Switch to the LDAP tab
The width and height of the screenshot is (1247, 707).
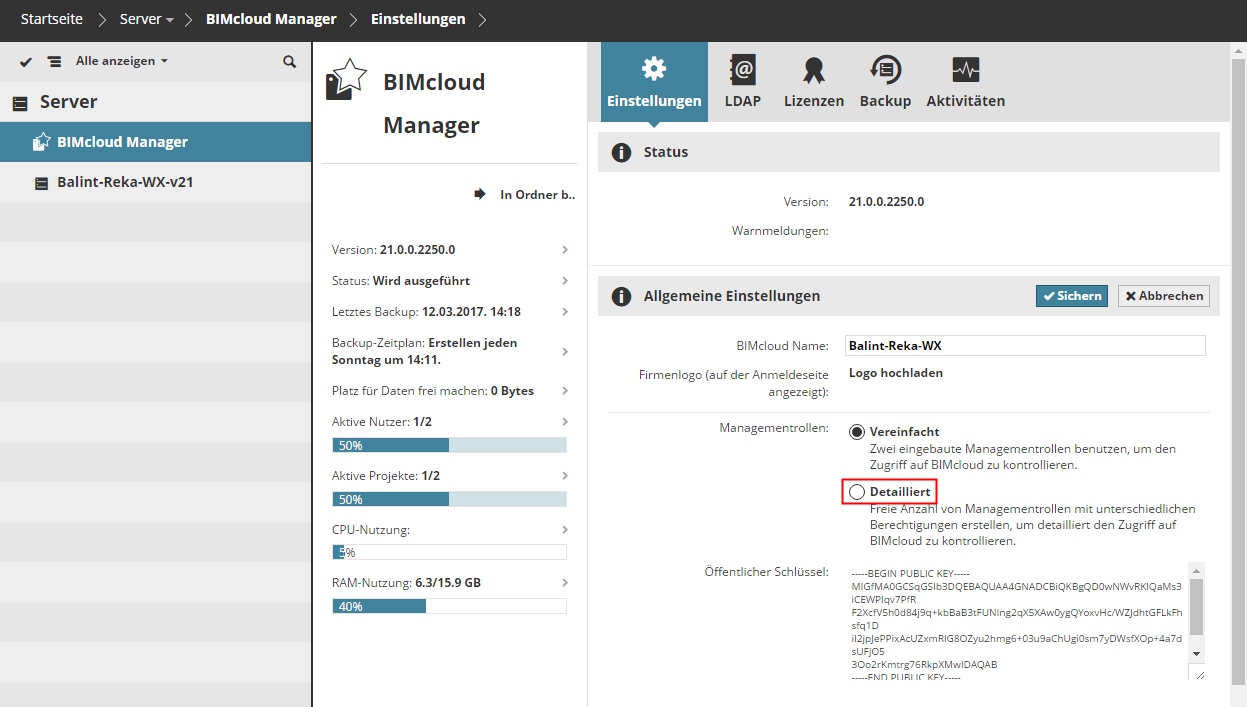tap(743, 82)
